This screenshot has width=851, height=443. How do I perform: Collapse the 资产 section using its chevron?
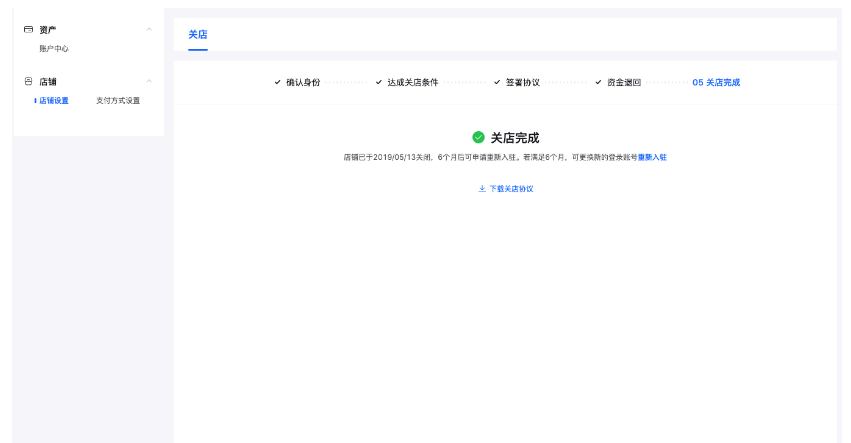[149, 30]
